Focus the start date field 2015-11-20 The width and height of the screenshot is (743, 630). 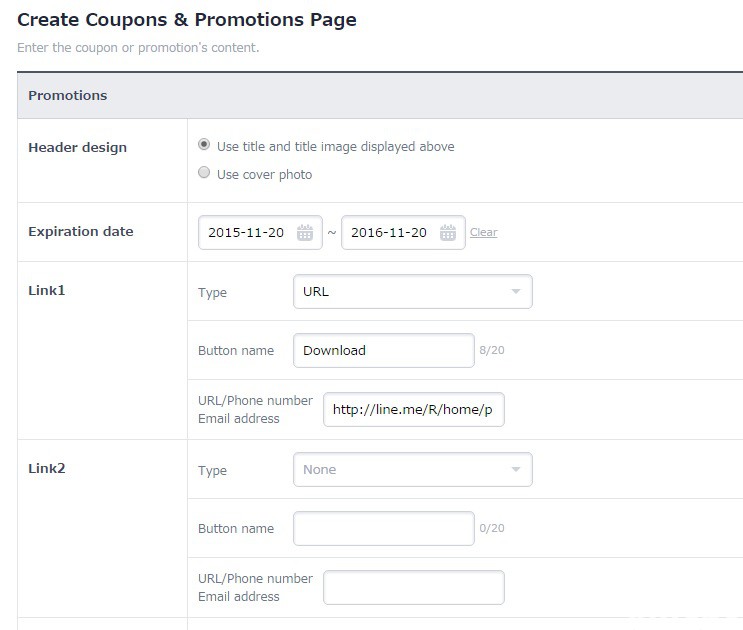point(260,232)
